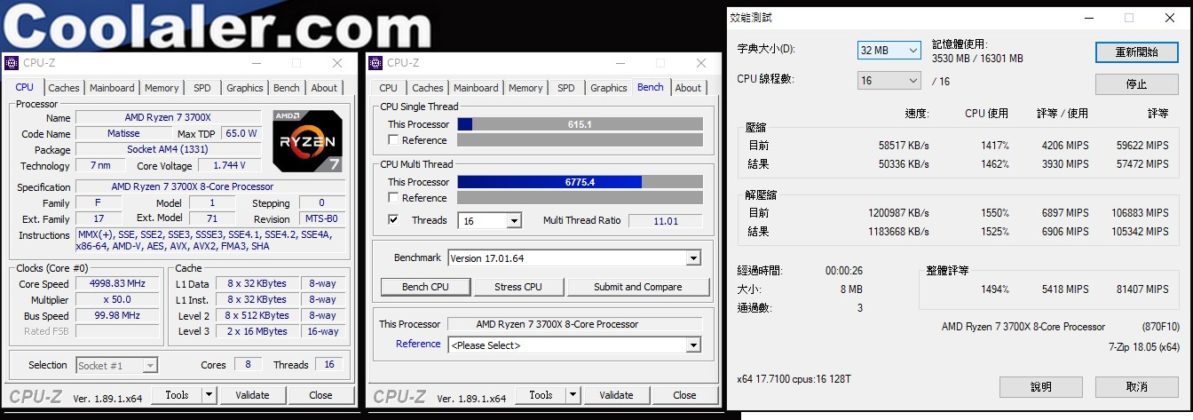The width and height of the screenshot is (1193, 420).
Task: Open Mainboard tab in left CPU-Z window
Action: (112, 88)
